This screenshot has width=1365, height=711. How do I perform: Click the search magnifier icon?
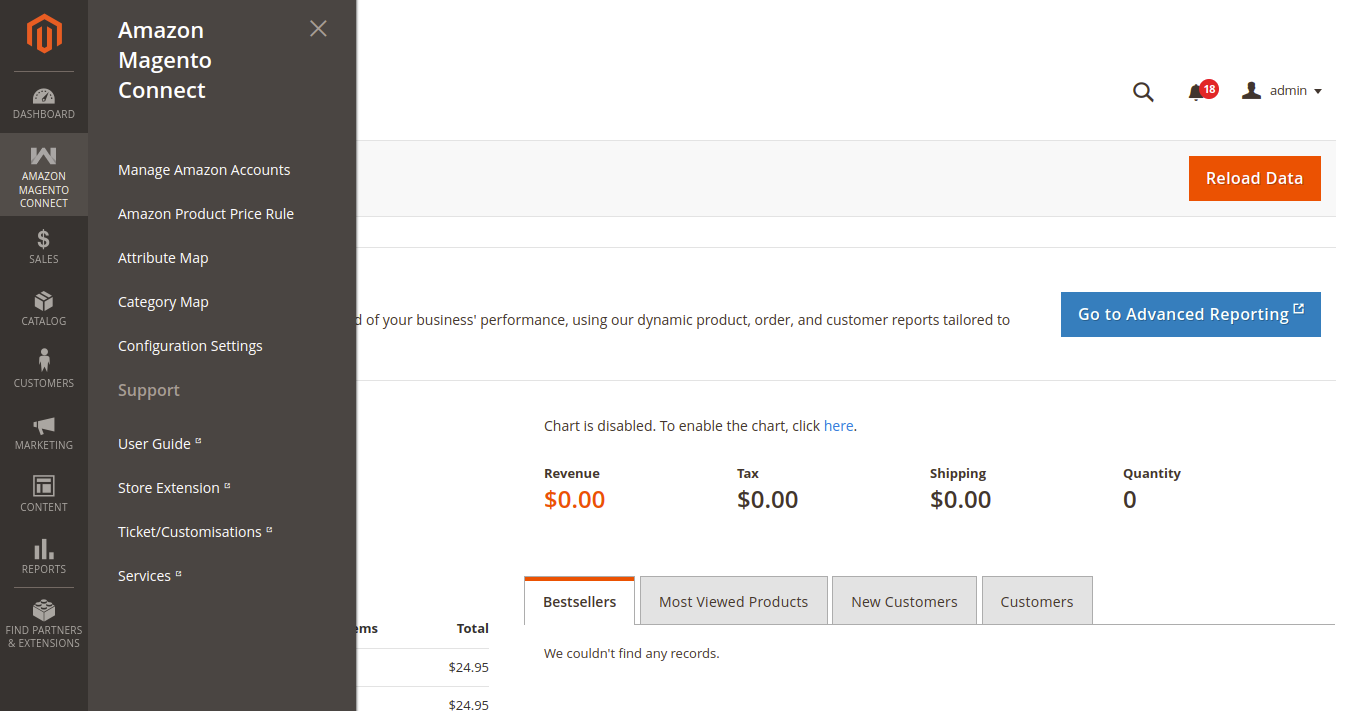pyautogui.click(x=1143, y=92)
